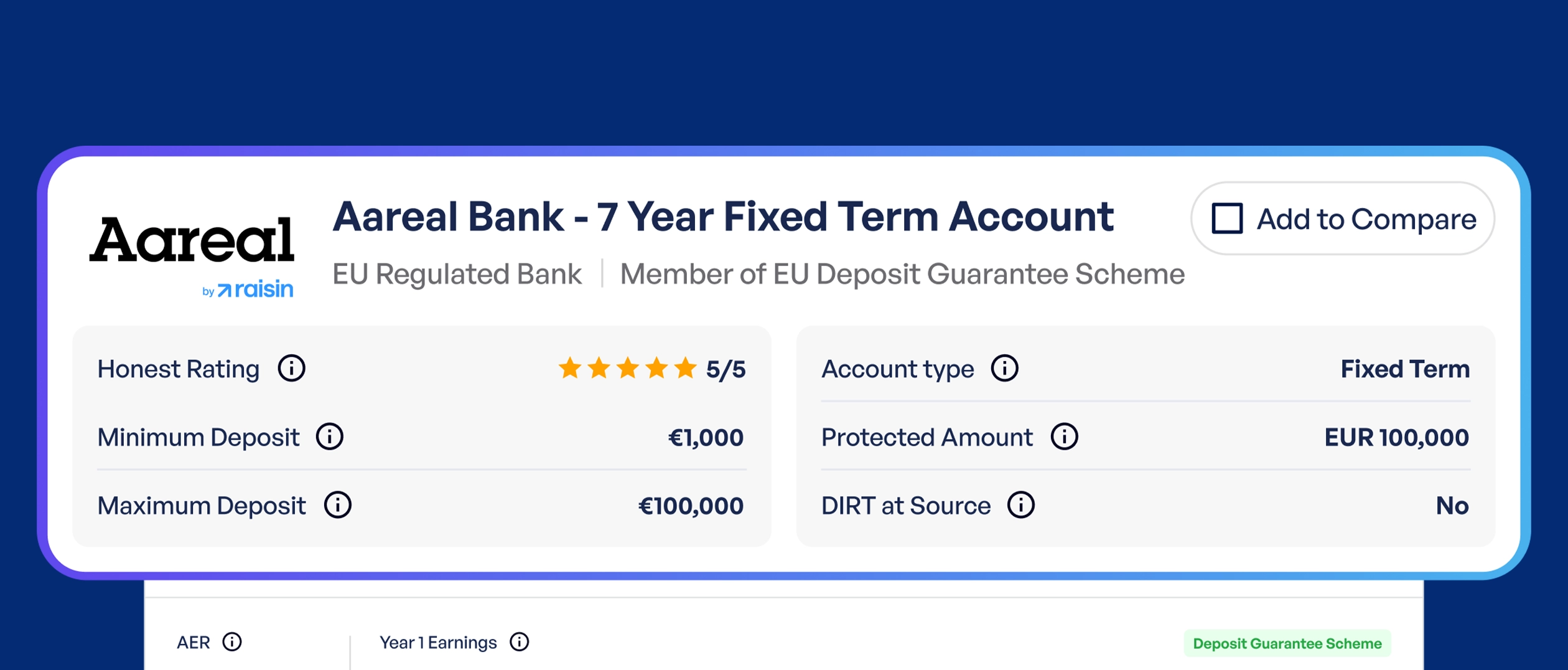Click the AER info icon
The width and height of the screenshot is (1568, 670).
coord(232,642)
